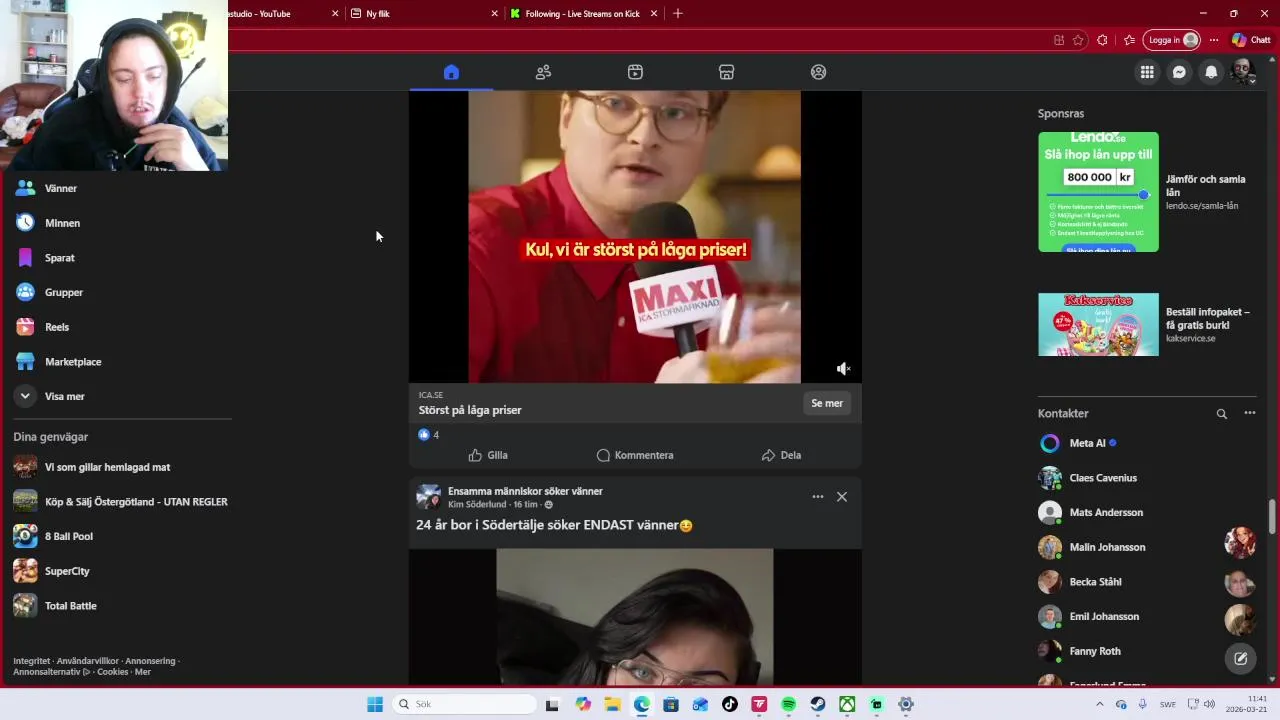The height and width of the screenshot is (720, 1280).
Task: Open the notifications bell
Action: pyautogui.click(x=1211, y=72)
